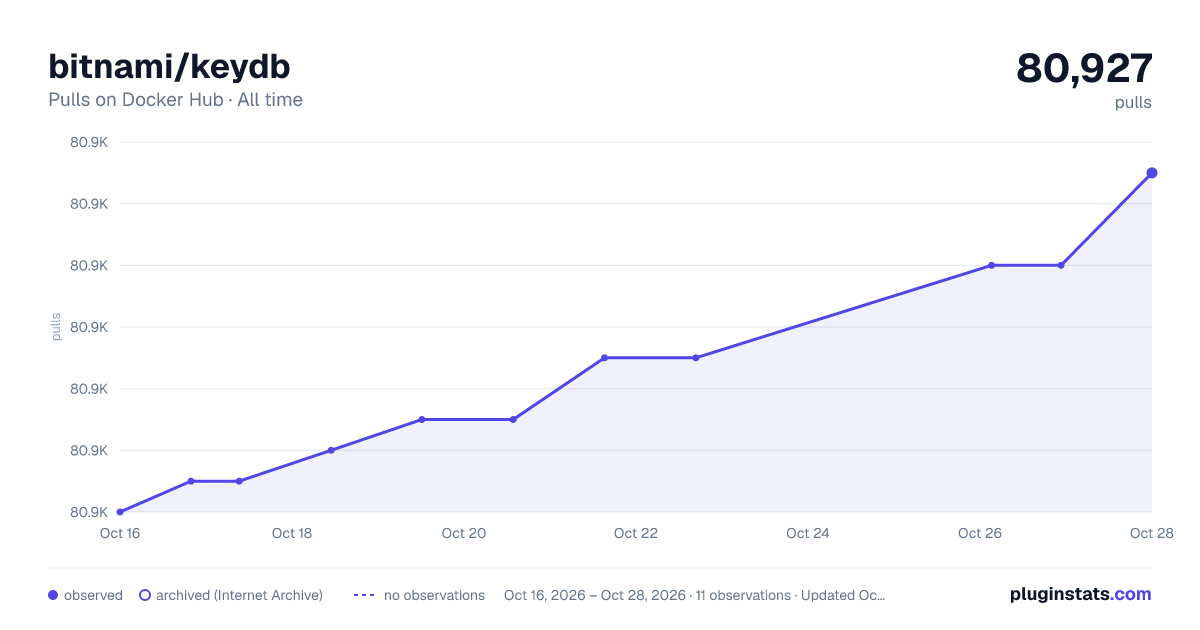Select the data point above the Oct 18 label

(x=331, y=450)
